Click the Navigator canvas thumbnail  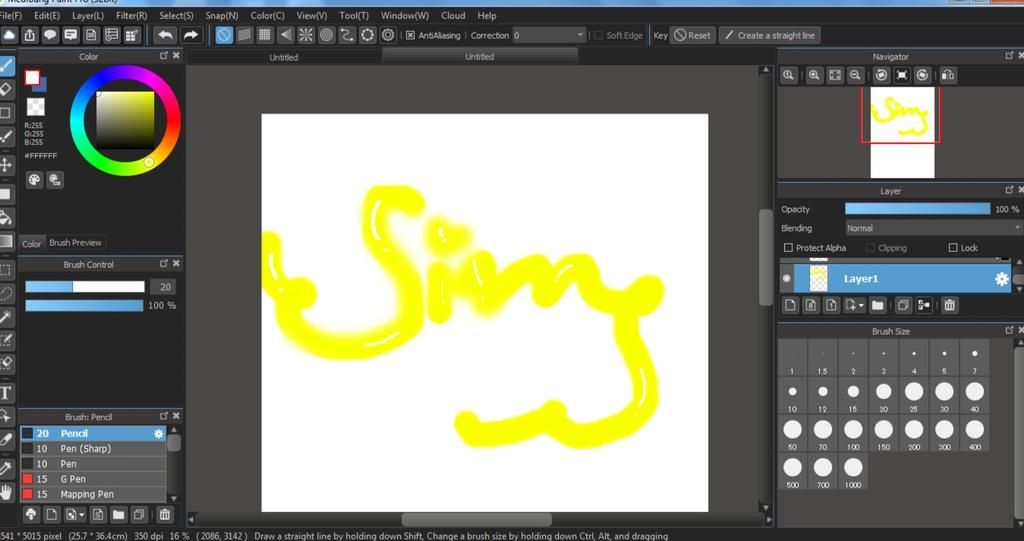[x=903, y=133]
